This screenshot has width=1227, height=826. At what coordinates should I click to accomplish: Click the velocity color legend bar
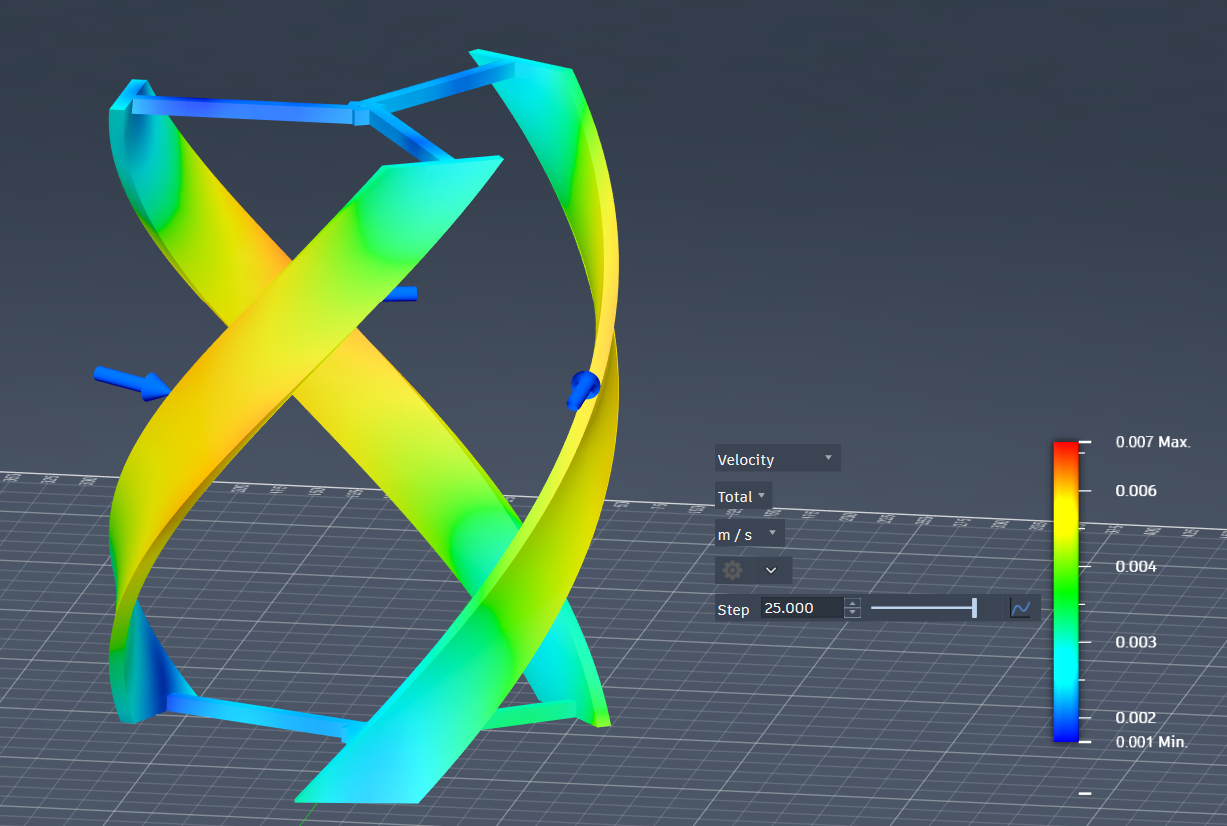tap(1066, 591)
